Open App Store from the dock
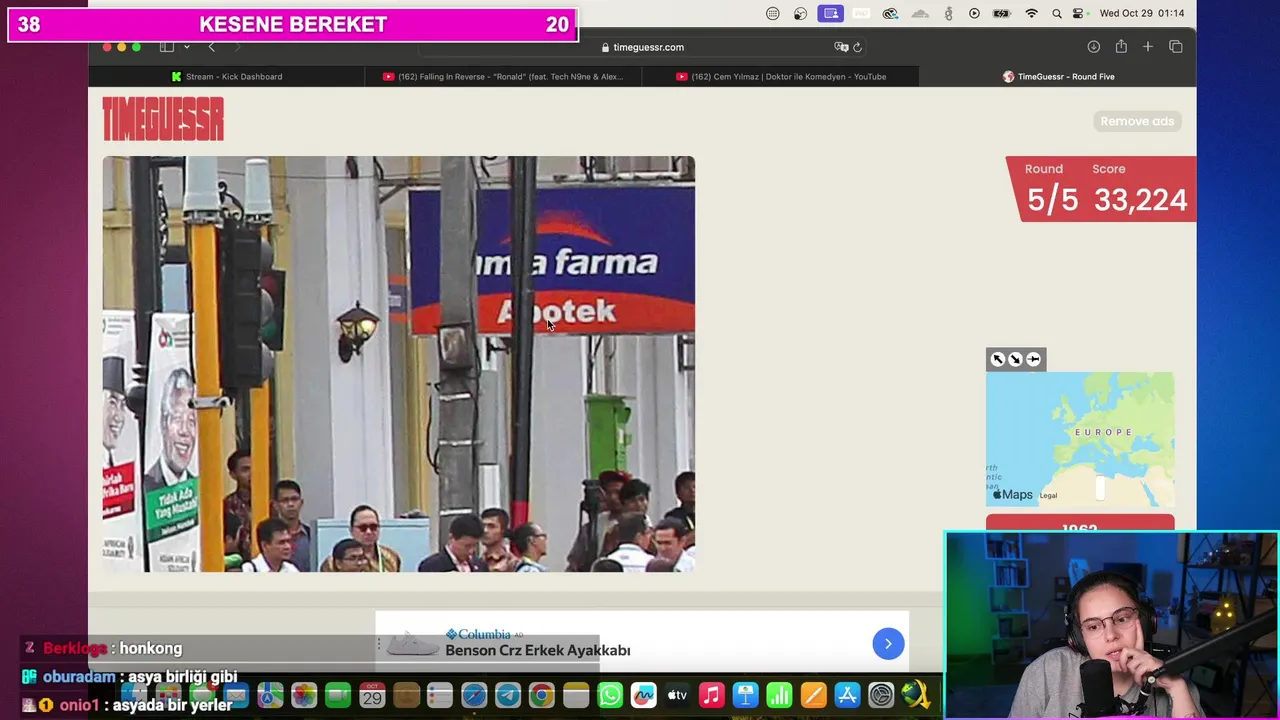The image size is (1280, 720). (x=847, y=694)
